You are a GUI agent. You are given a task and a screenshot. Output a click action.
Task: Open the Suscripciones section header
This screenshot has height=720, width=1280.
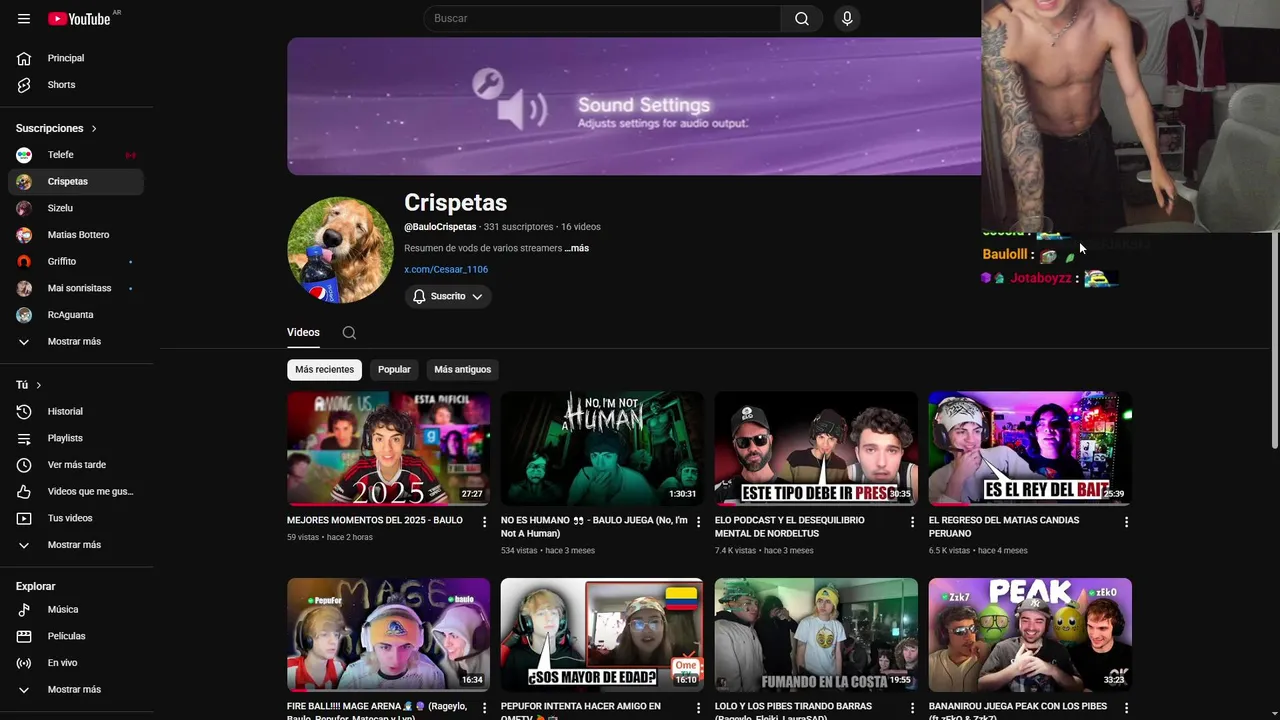coord(57,128)
